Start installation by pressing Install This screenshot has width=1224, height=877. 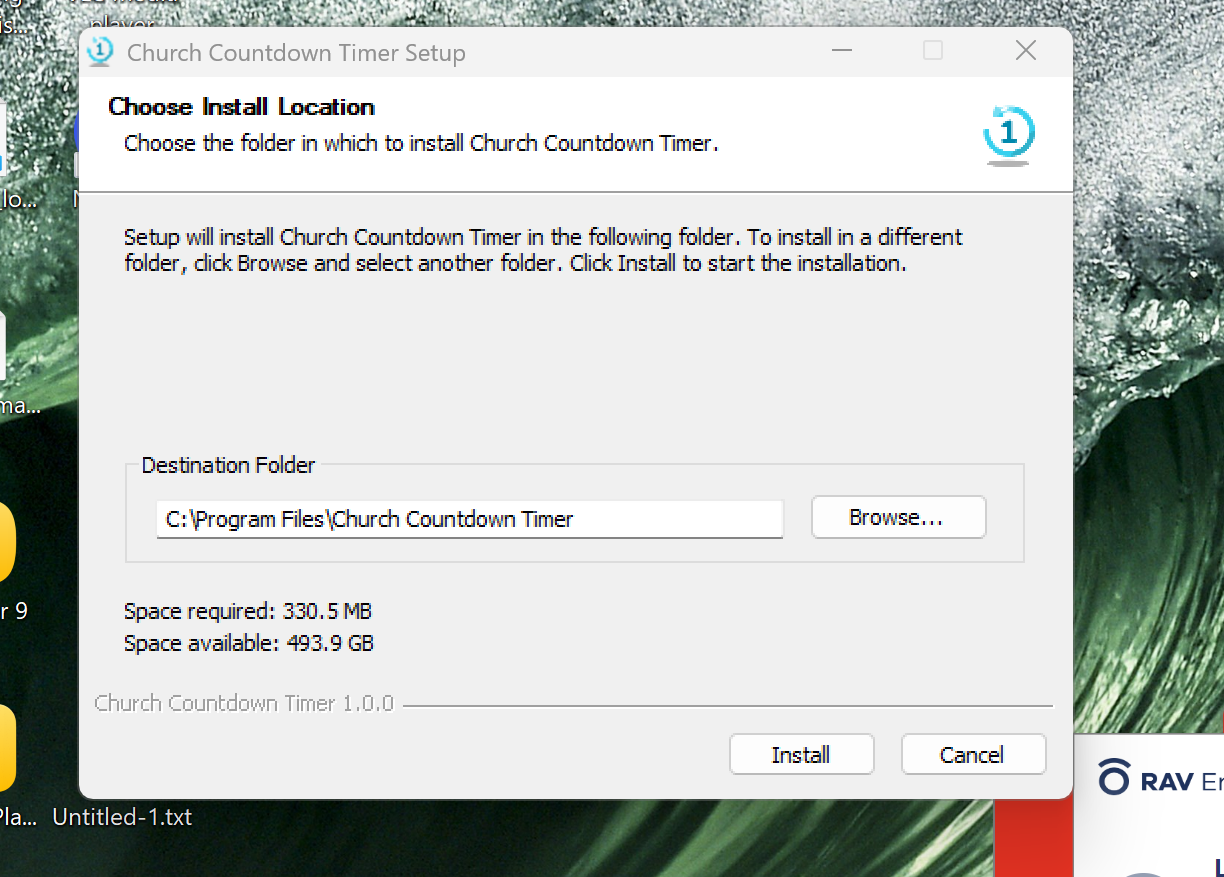click(x=801, y=754)
